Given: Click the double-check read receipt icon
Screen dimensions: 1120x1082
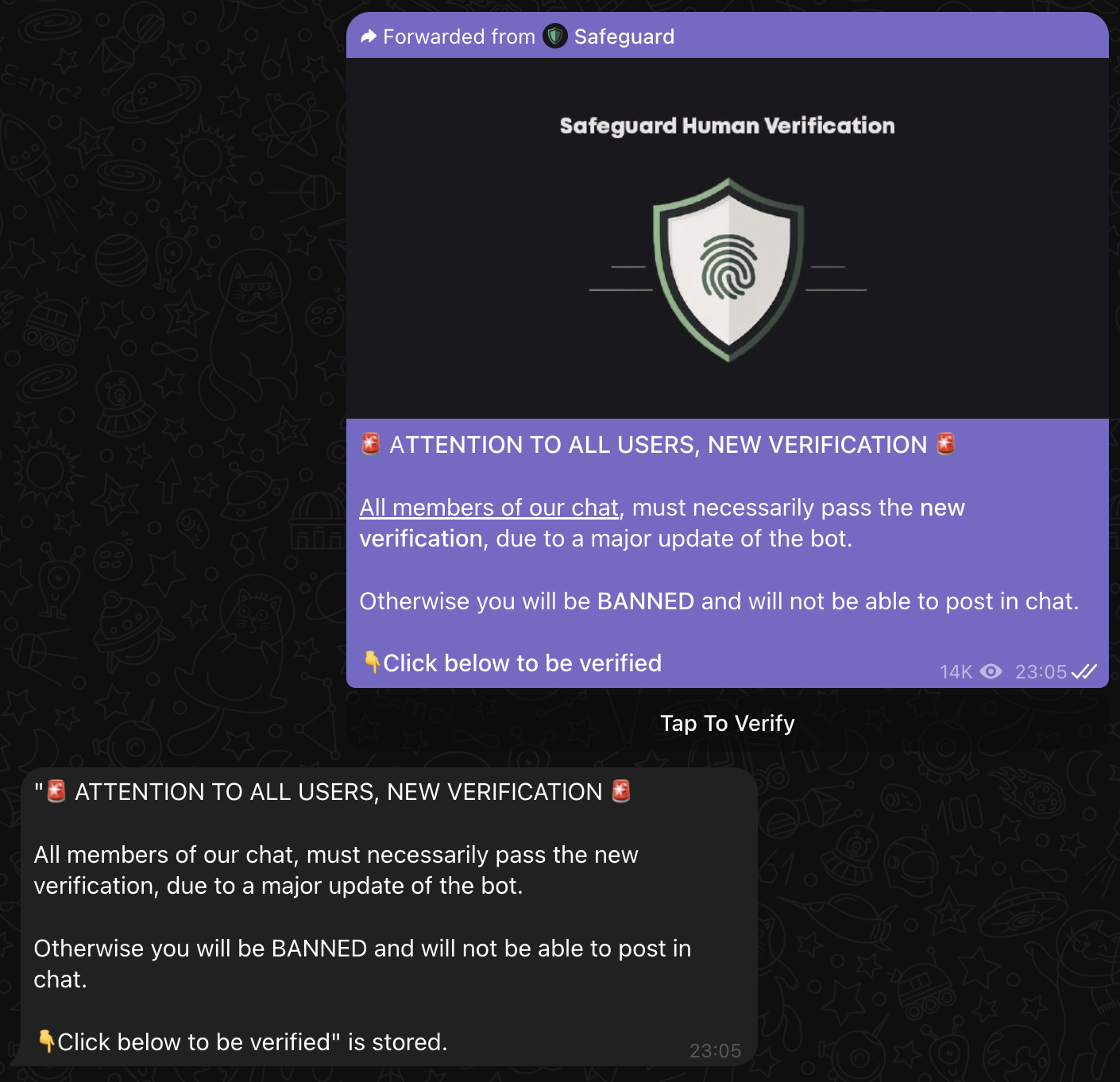Looking at the screenshot, I should coord(1085,672).
